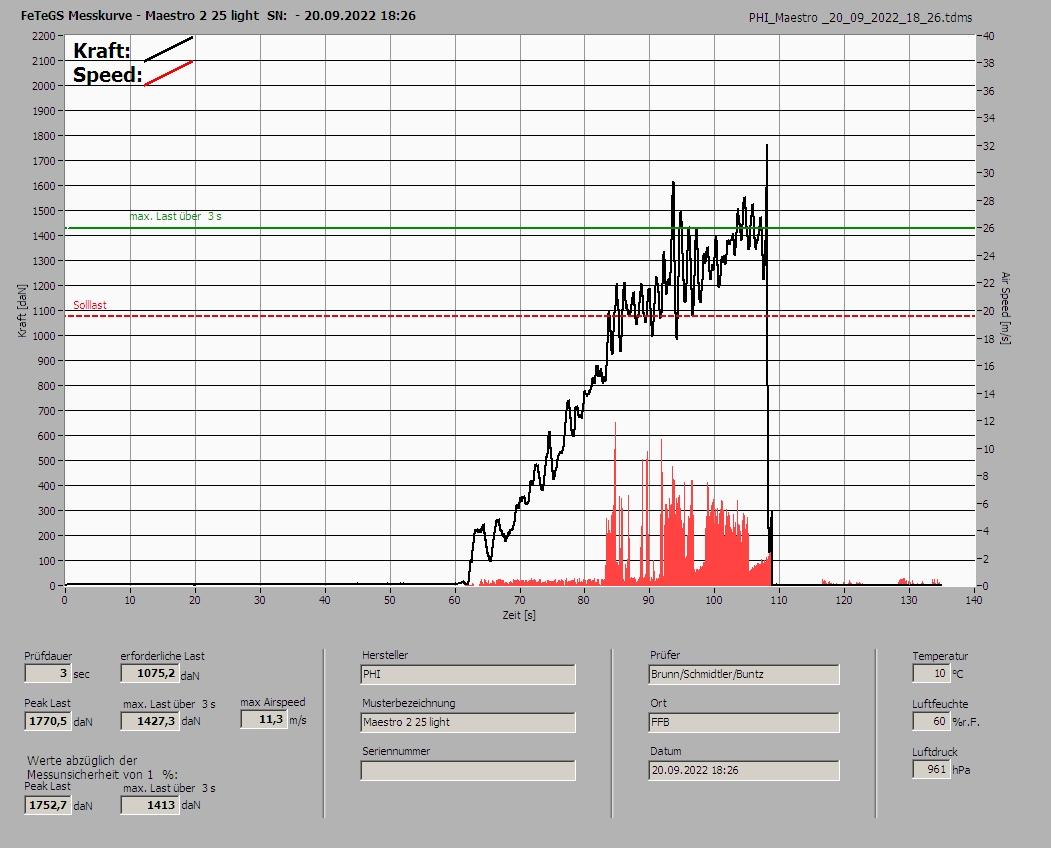Click the Temperatur value field
The image size is (1051, 848).
(x=931, y=673)
